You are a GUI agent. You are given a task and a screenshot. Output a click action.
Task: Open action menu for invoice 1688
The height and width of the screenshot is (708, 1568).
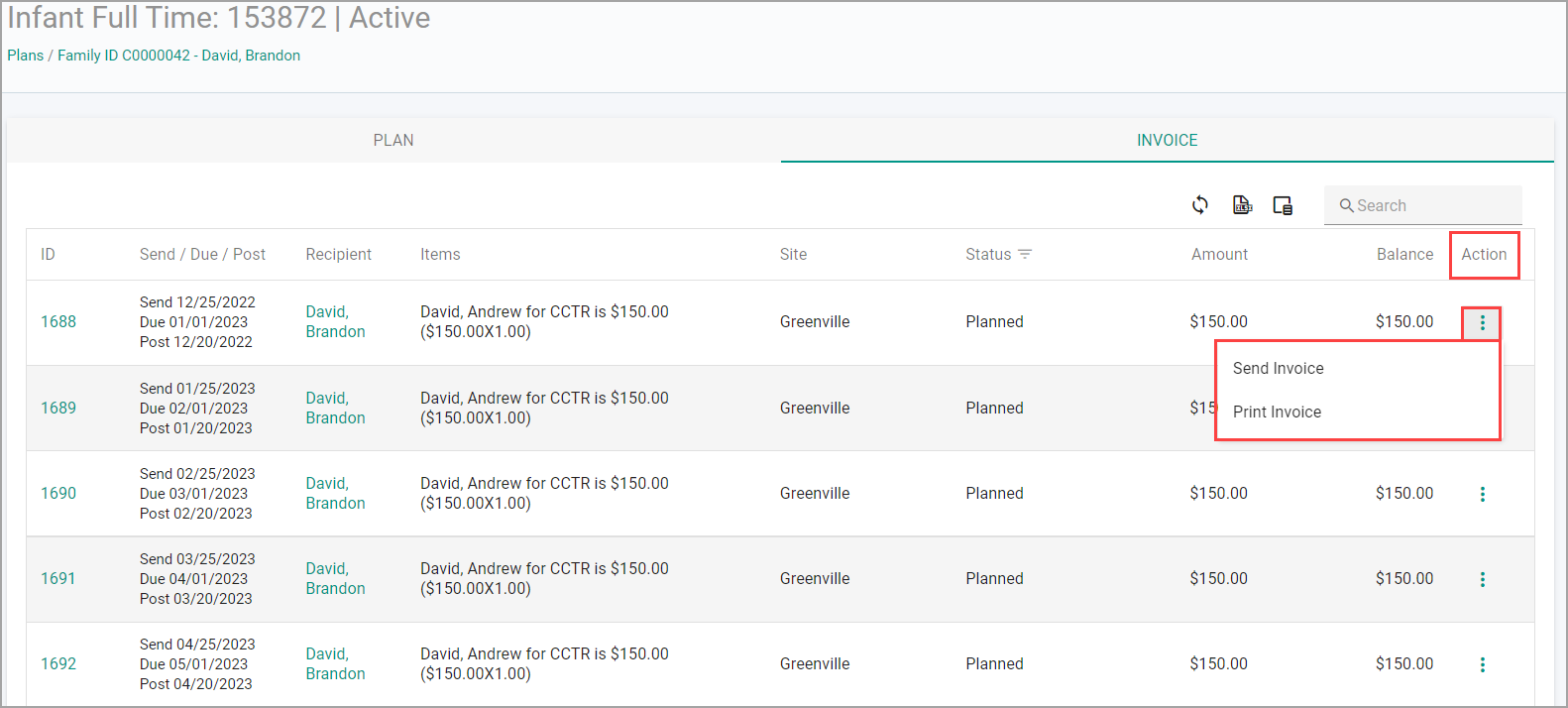[x=1483, y=322]
